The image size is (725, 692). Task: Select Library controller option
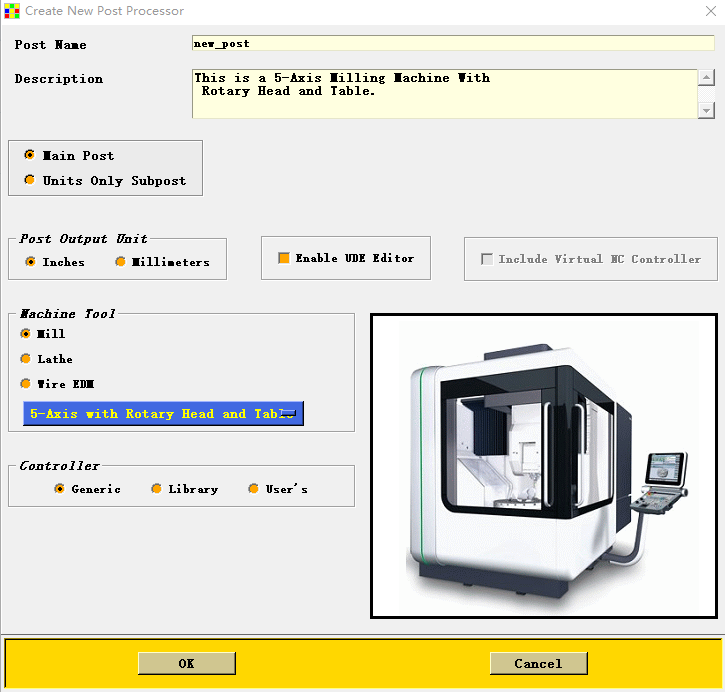[156, 489]
